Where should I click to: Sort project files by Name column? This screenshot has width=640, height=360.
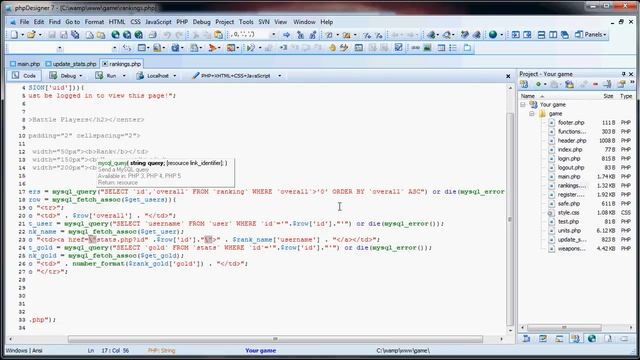pyautogui.click(x=528, y=96)
